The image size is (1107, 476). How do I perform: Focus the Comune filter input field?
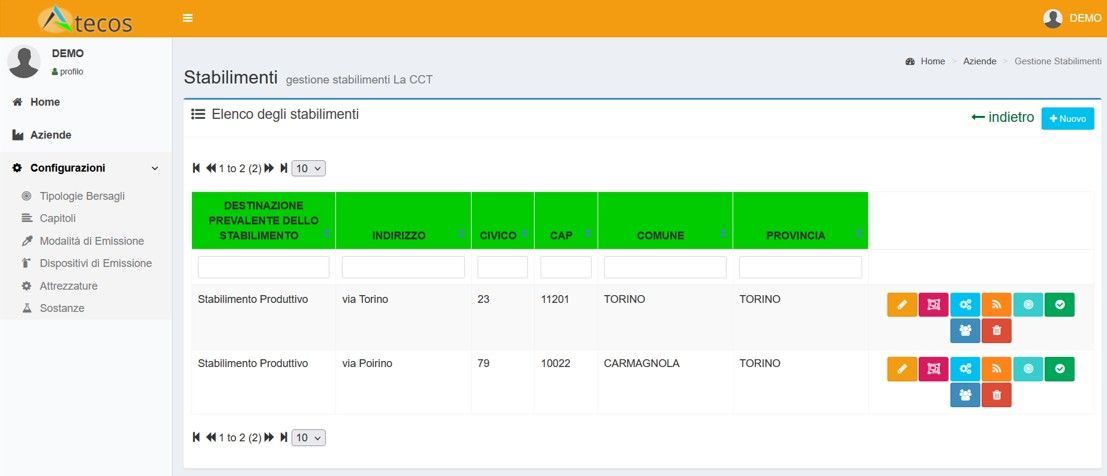665,267
